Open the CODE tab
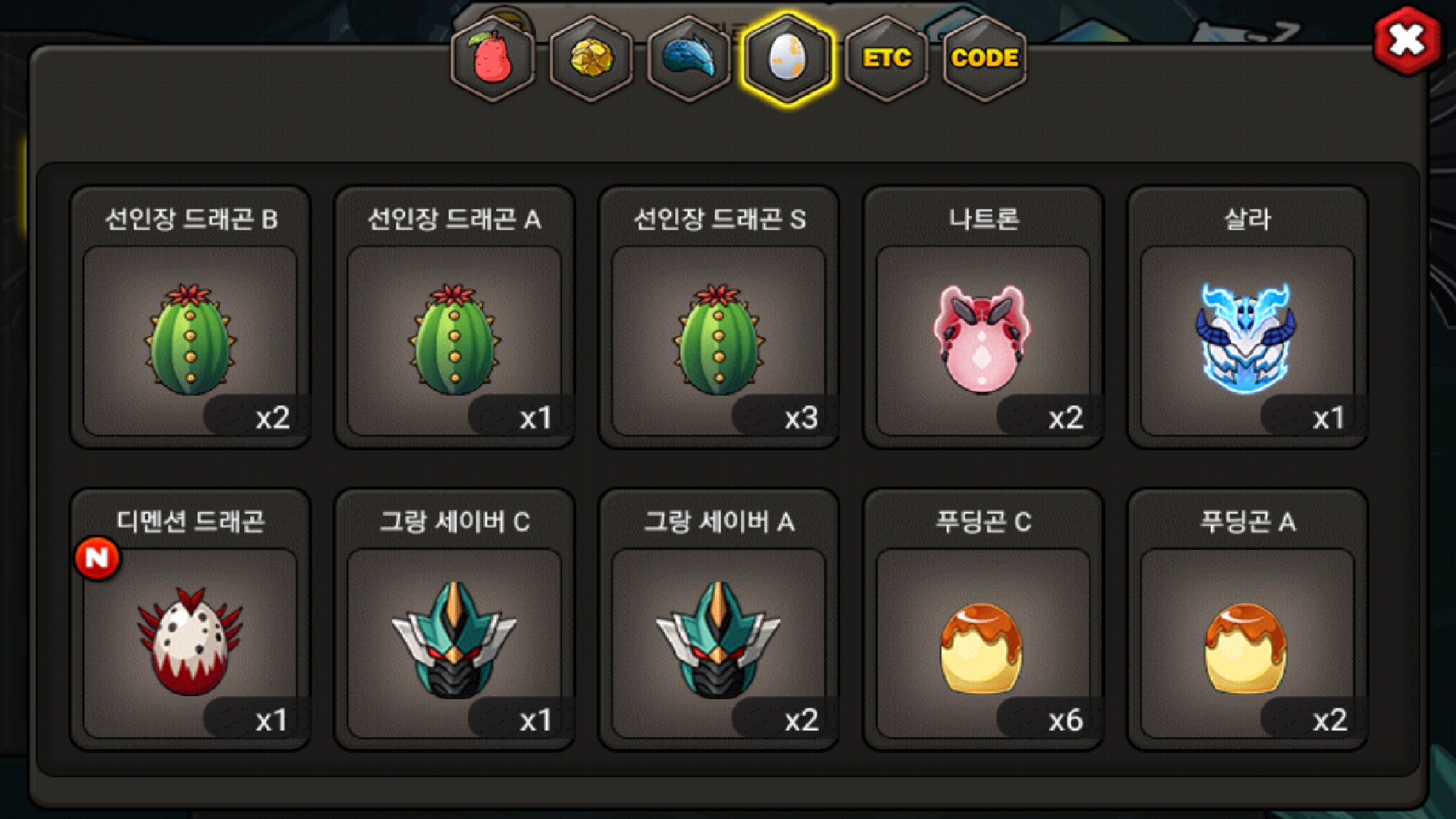Image resolution: width=1456 pixels, height=819 pixels. tap(984, 58)
